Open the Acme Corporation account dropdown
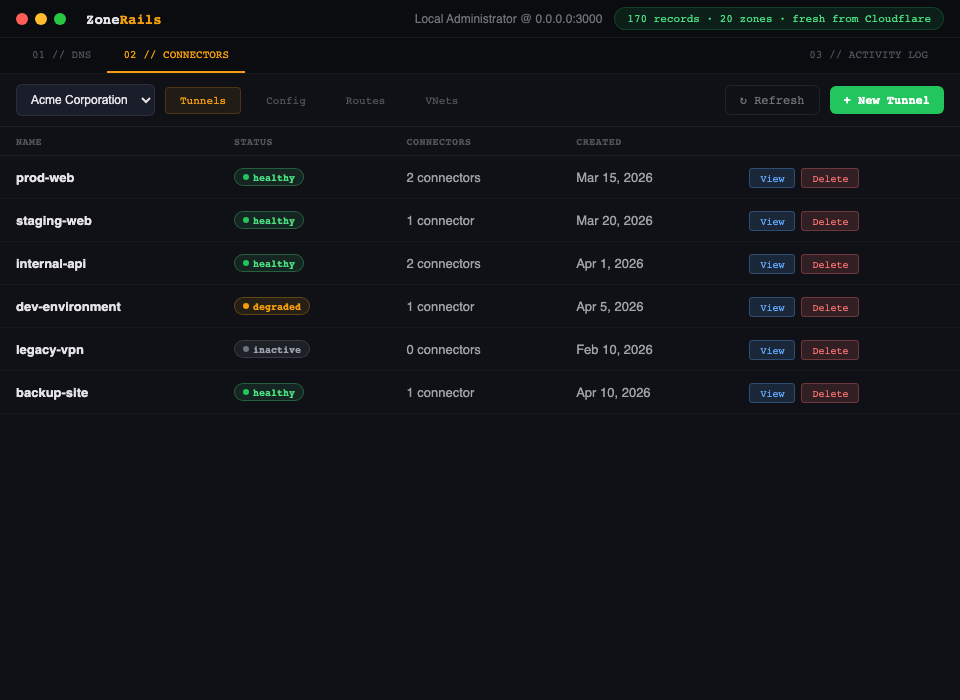Viewport: 960px width, 700px height. point(85,100)
